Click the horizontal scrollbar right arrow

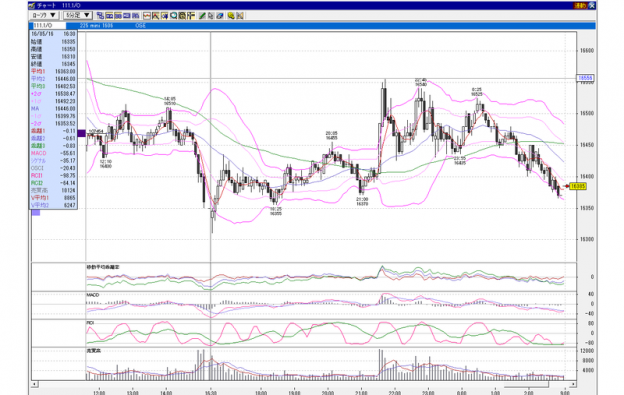tap(573, 384)
